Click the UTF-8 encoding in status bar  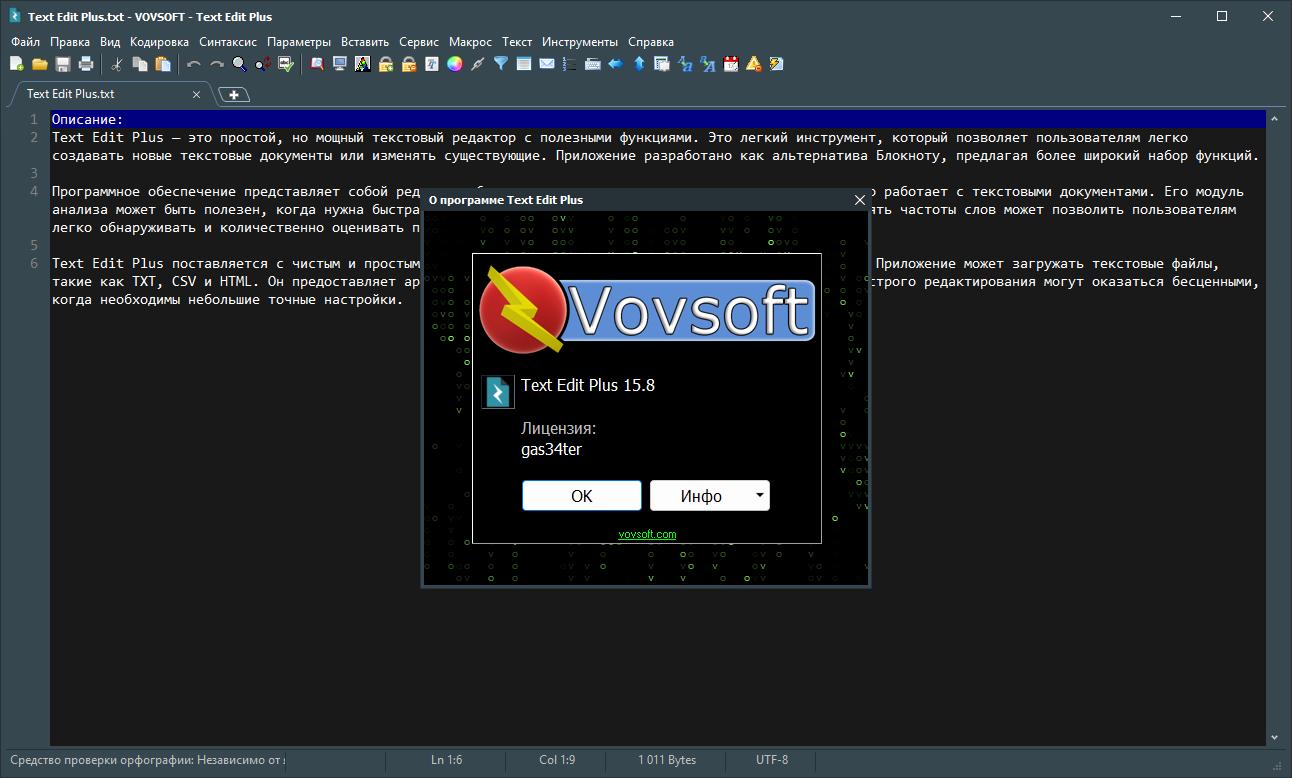(772, 760)
